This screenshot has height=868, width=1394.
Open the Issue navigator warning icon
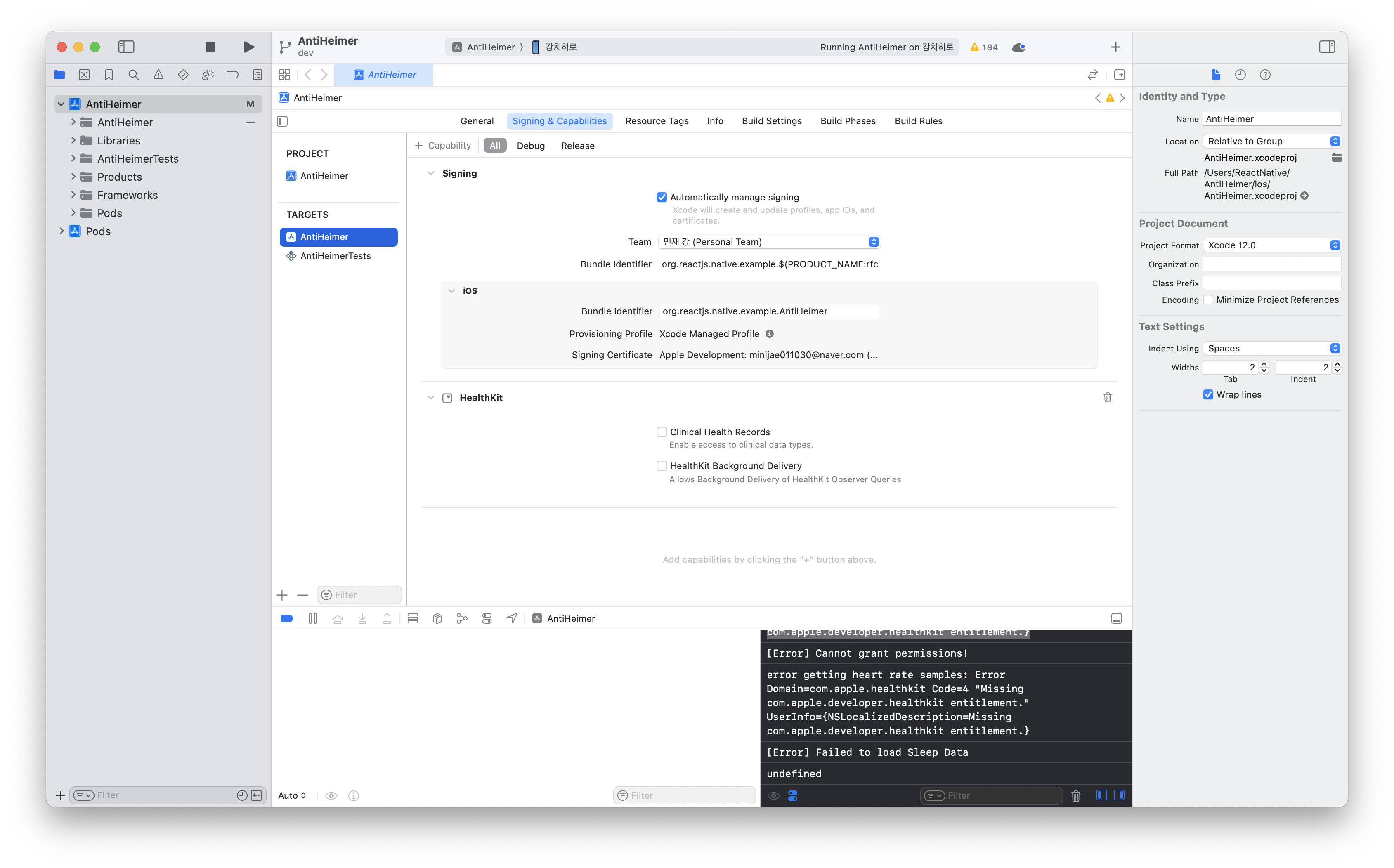[x=158, y=75]
